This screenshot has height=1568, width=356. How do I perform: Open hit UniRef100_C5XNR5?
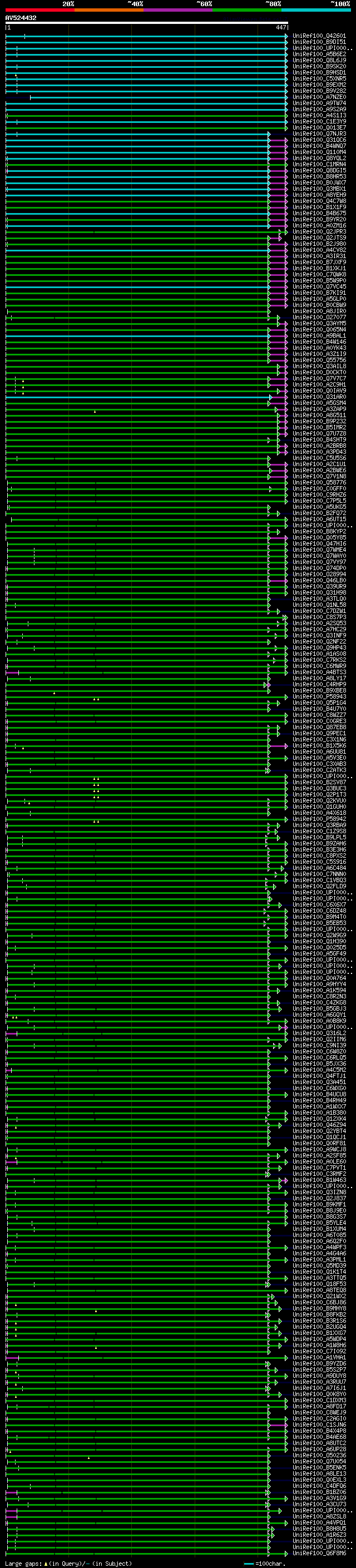[x=319, y=78]
